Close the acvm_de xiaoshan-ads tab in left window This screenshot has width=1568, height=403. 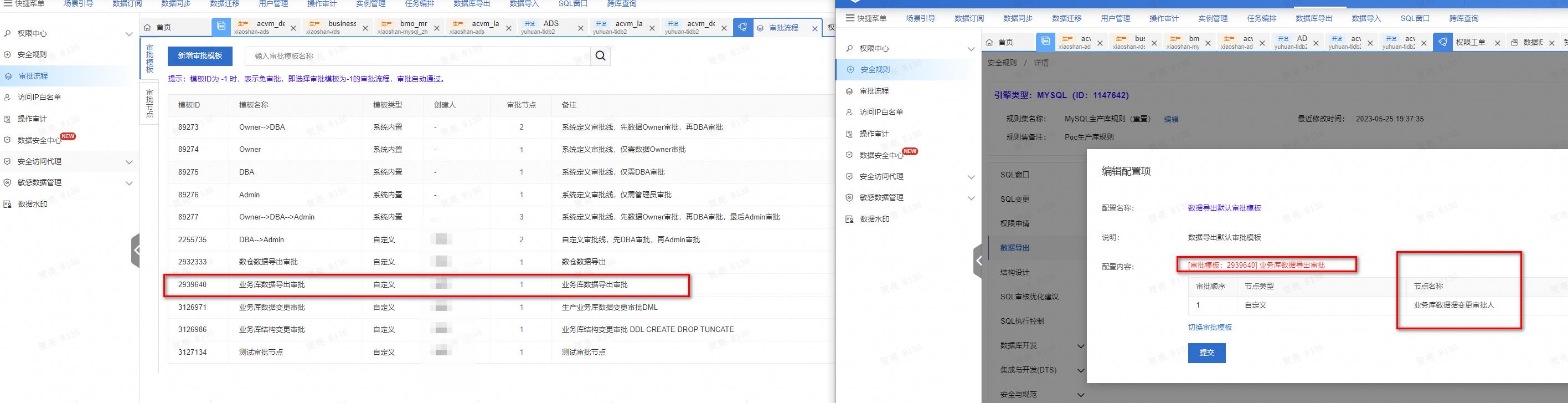tap(293, 28)
